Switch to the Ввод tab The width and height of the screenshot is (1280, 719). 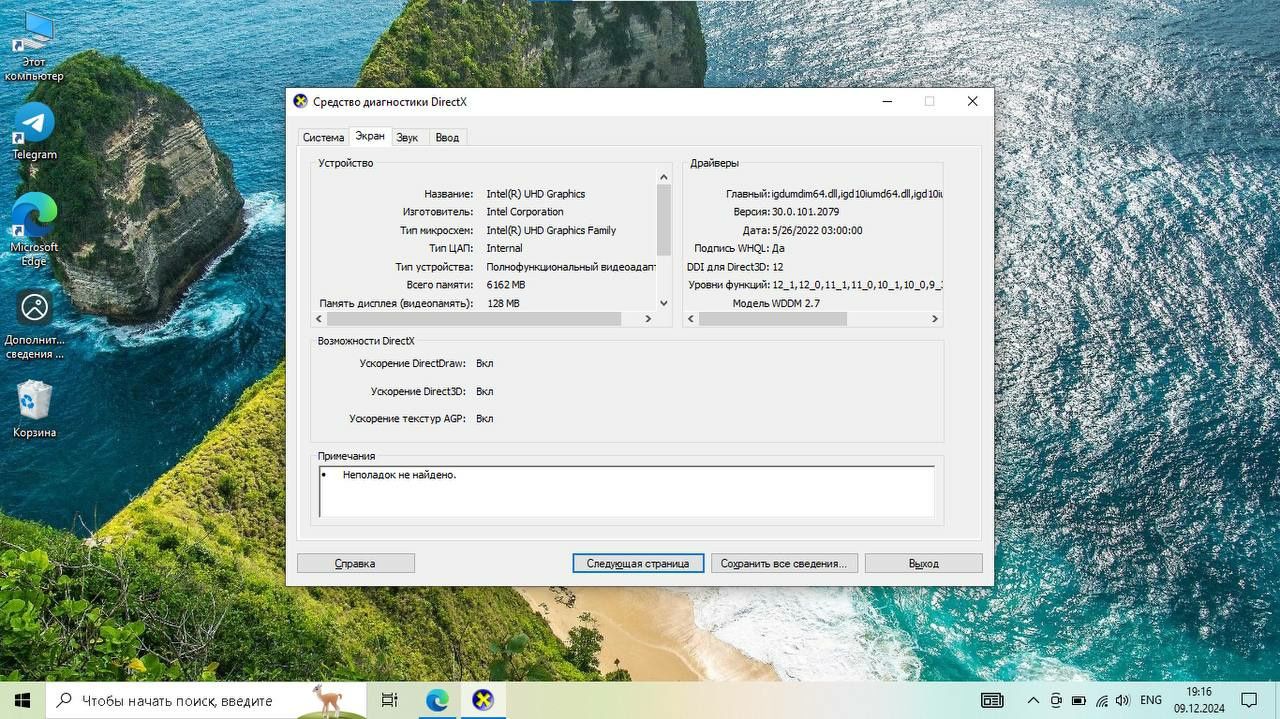447,137
